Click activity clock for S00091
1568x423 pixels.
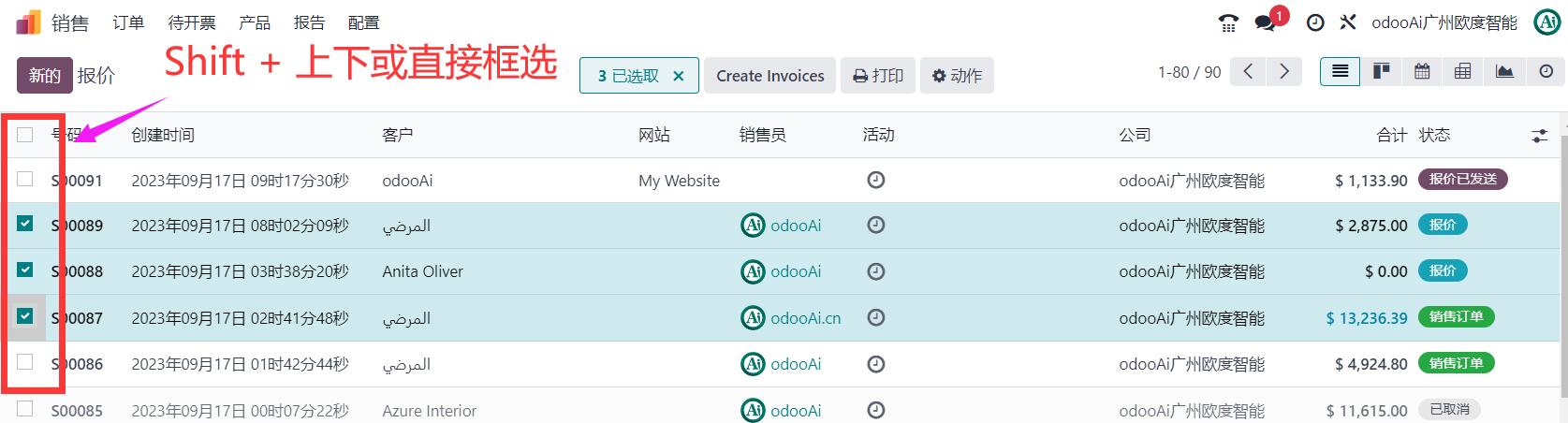point(876,180)
